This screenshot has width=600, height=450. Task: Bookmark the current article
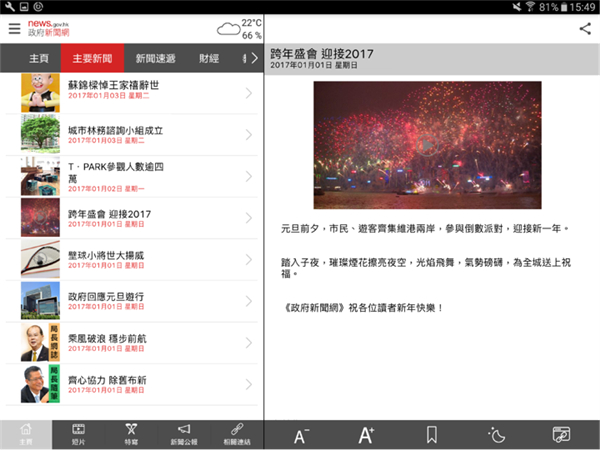pyautogui.click(x=432, y=435)
